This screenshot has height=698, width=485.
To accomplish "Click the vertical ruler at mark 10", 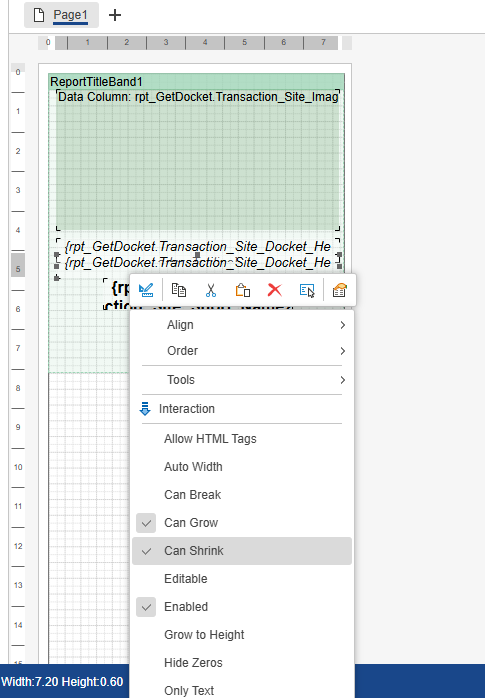I will 18,467.
